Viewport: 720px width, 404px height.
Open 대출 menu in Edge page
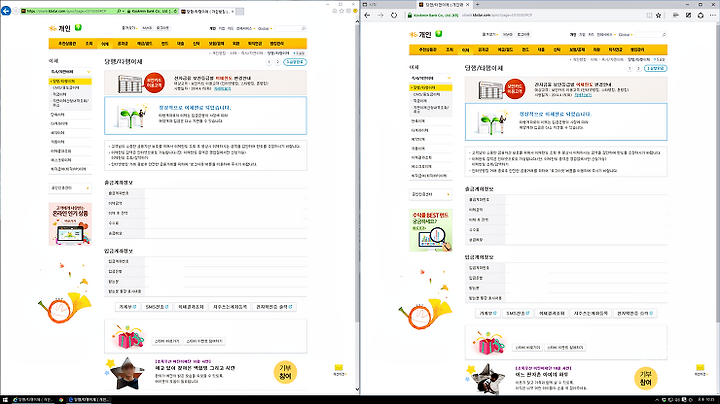pos(541,50)
